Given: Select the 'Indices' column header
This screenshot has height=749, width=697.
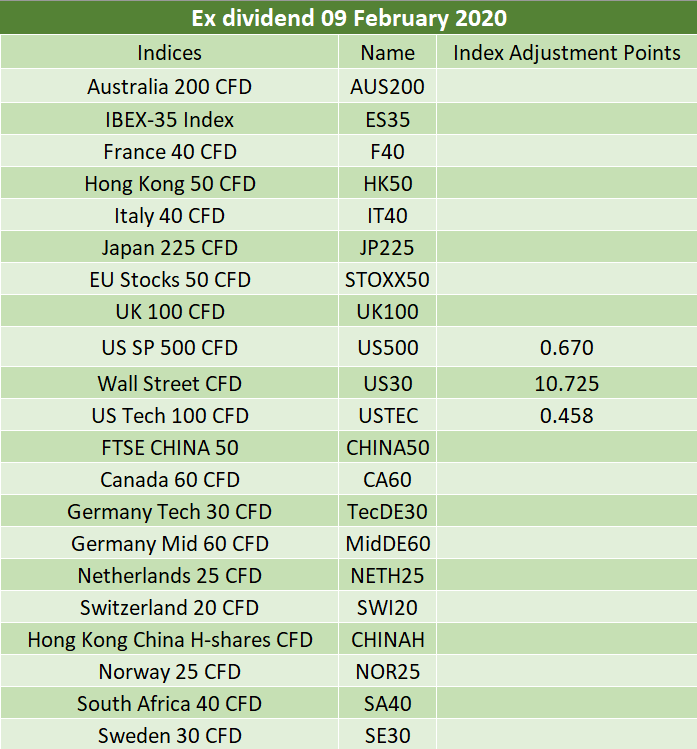Looking at the screenshot, I should click(x=170, y=53).
